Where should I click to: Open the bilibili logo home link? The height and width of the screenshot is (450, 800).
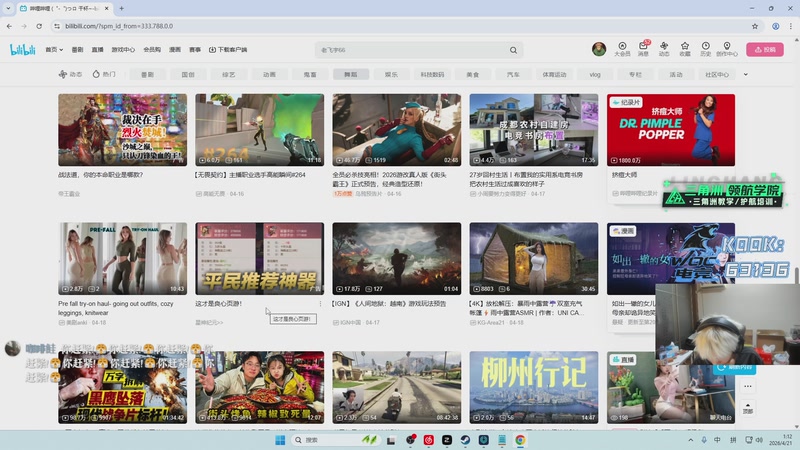point(23,49)
